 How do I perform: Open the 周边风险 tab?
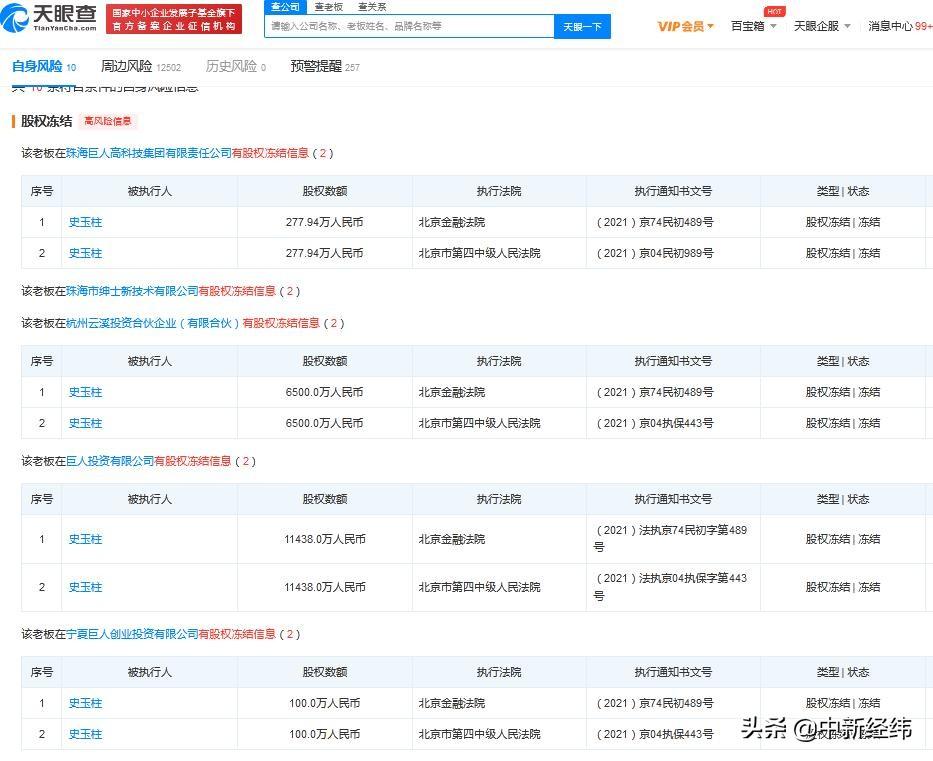[128, 66]
